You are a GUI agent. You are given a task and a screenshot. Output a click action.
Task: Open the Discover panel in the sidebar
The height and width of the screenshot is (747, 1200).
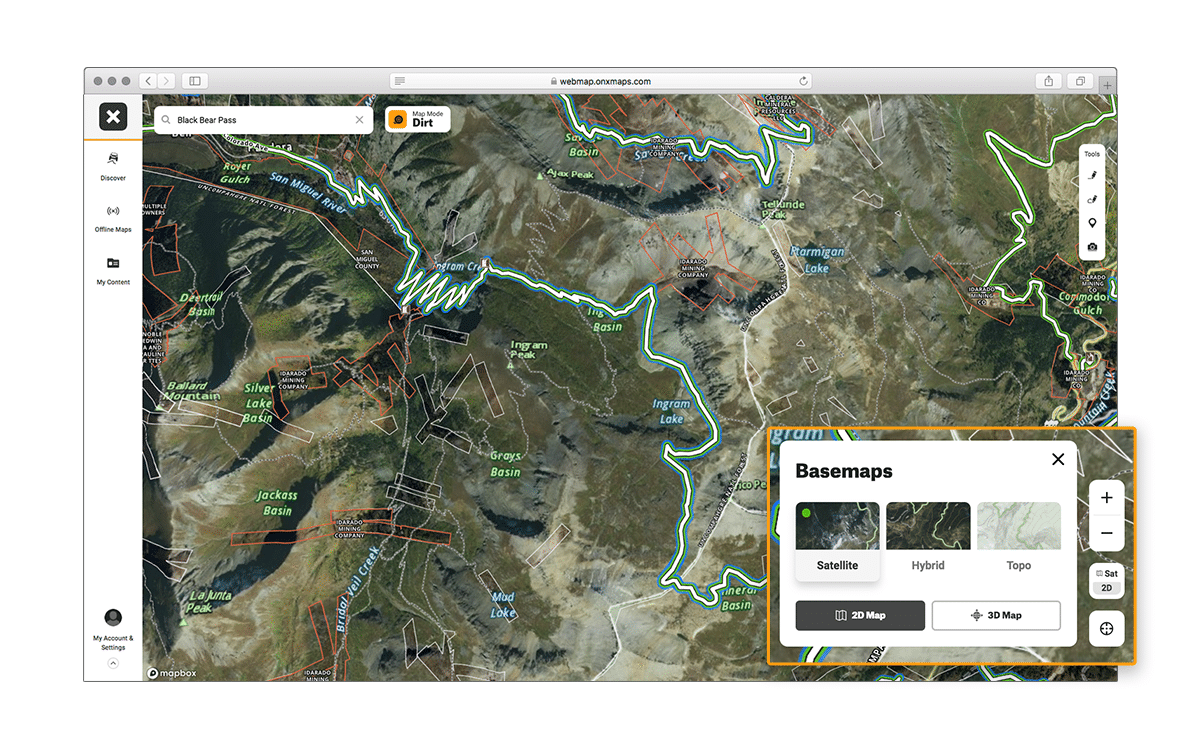click(113, 164)
